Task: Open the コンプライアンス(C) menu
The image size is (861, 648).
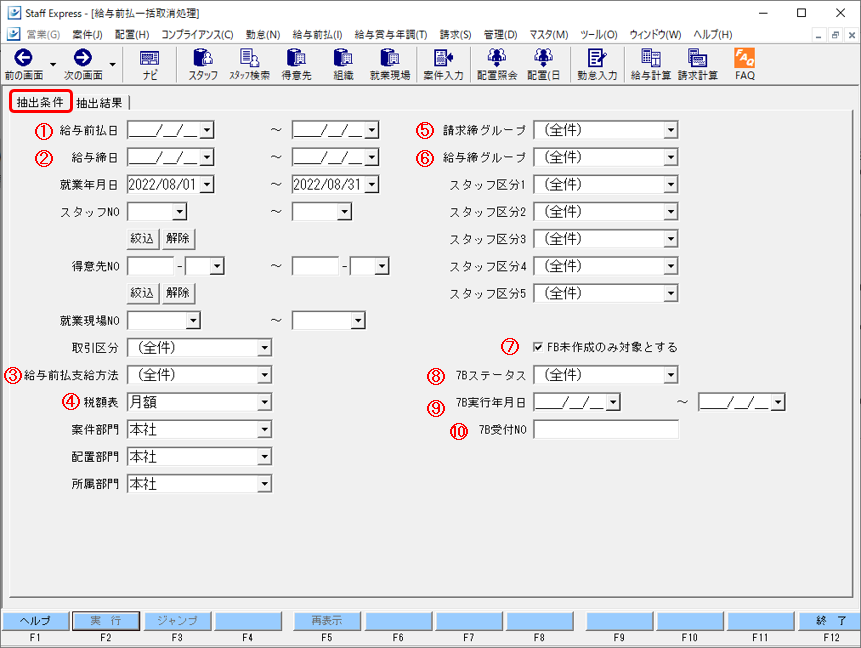Action: [x=197, y=35]
